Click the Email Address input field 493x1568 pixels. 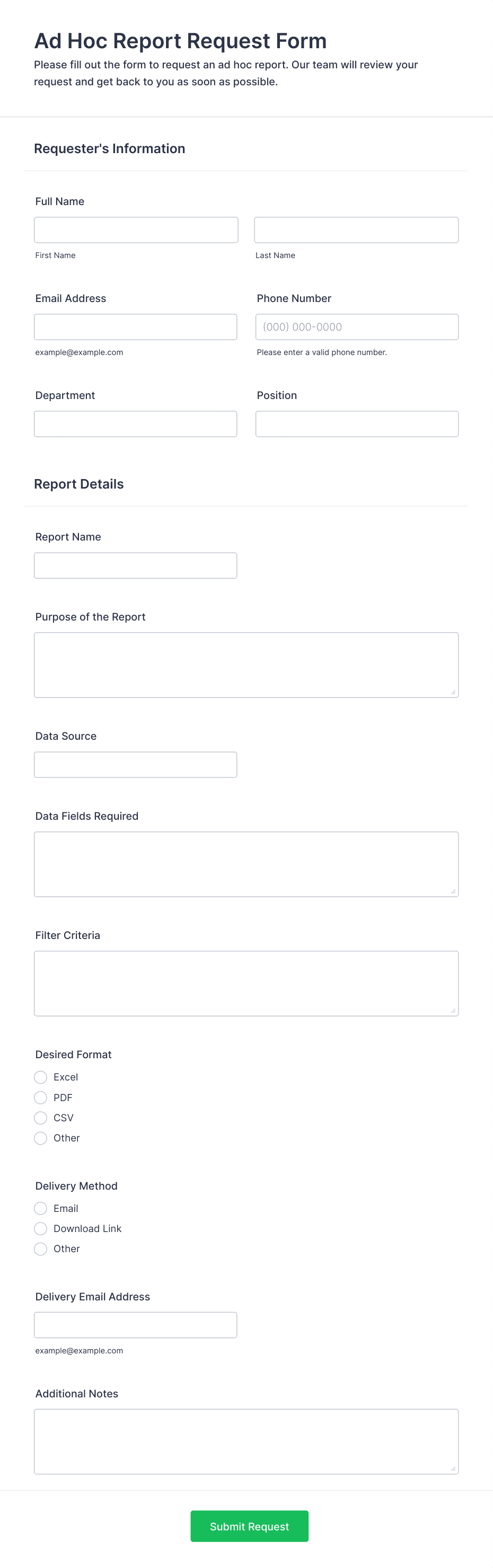pos(135,327)
